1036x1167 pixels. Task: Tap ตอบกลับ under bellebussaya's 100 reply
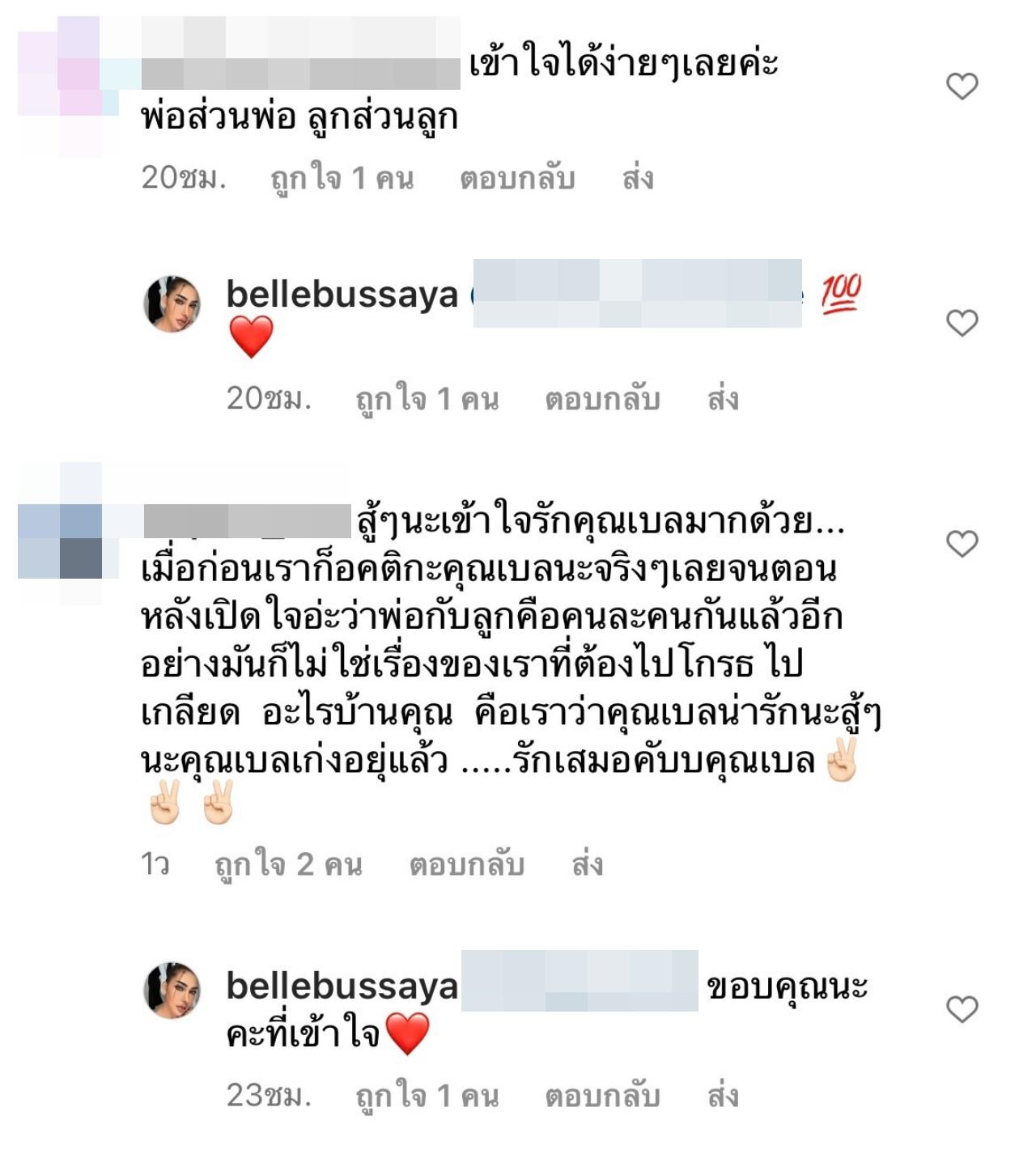pos(602,399)
